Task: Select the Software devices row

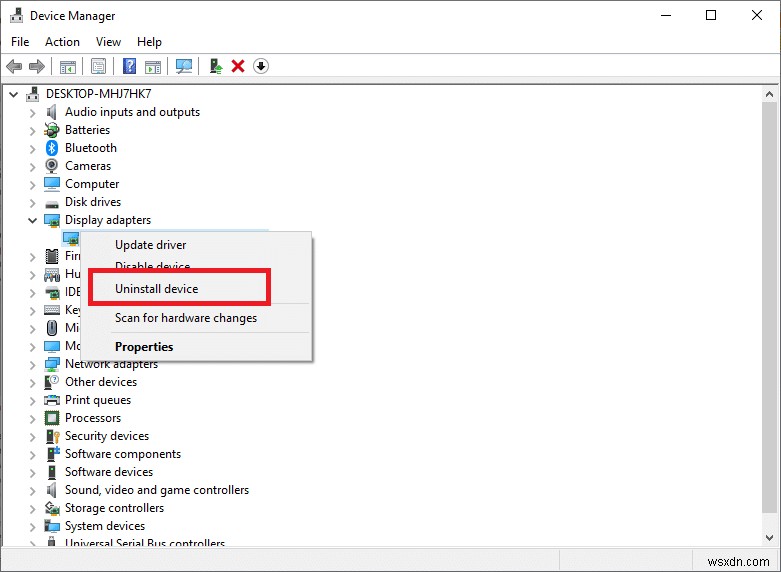Action: [109, 472]
